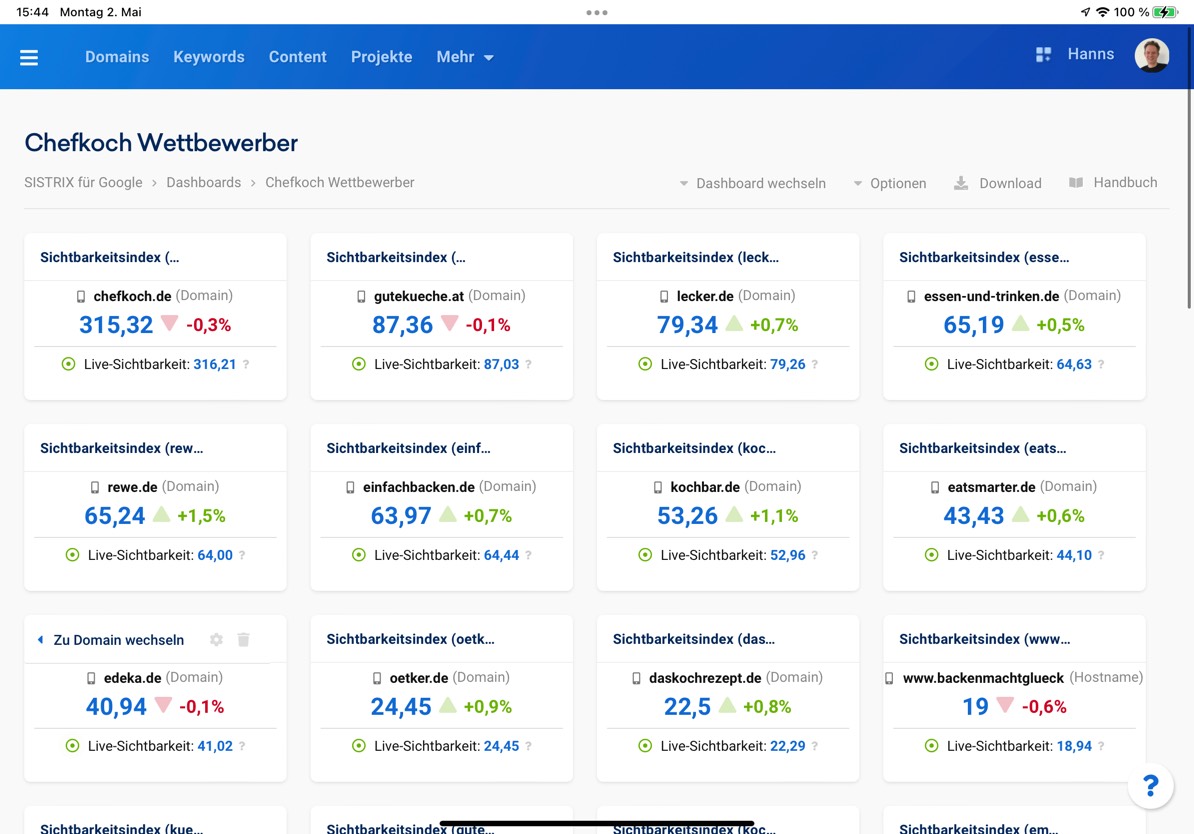Open the Optionen dropdown
The image size is (1194, 834).
(889, 184)
